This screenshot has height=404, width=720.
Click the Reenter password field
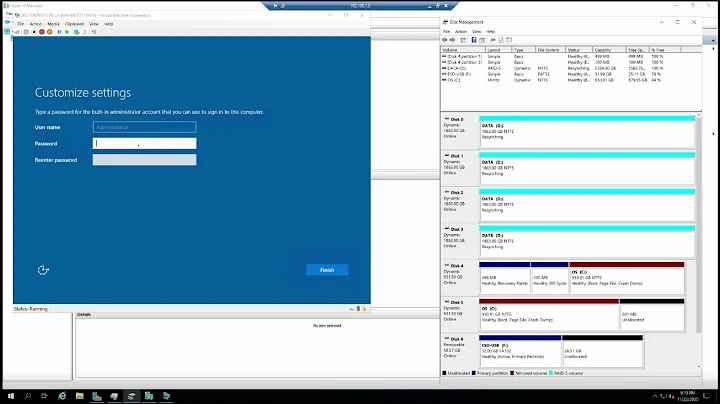144,160
